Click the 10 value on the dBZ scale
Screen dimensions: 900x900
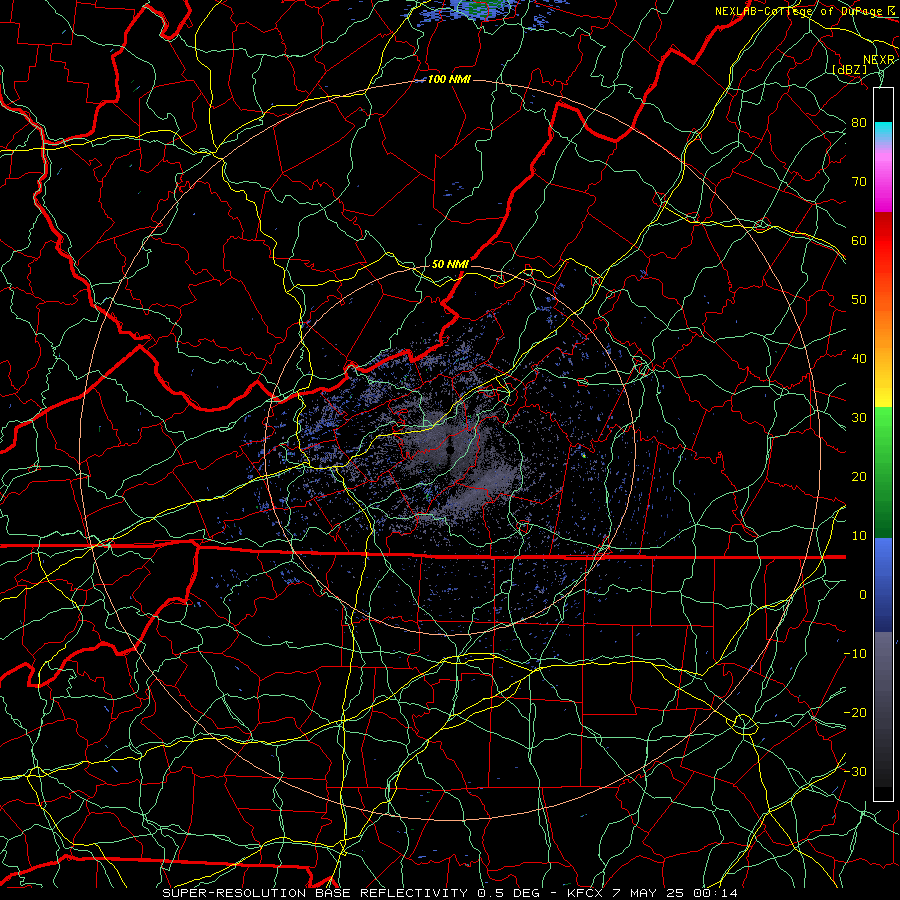(x=859, y=536)
